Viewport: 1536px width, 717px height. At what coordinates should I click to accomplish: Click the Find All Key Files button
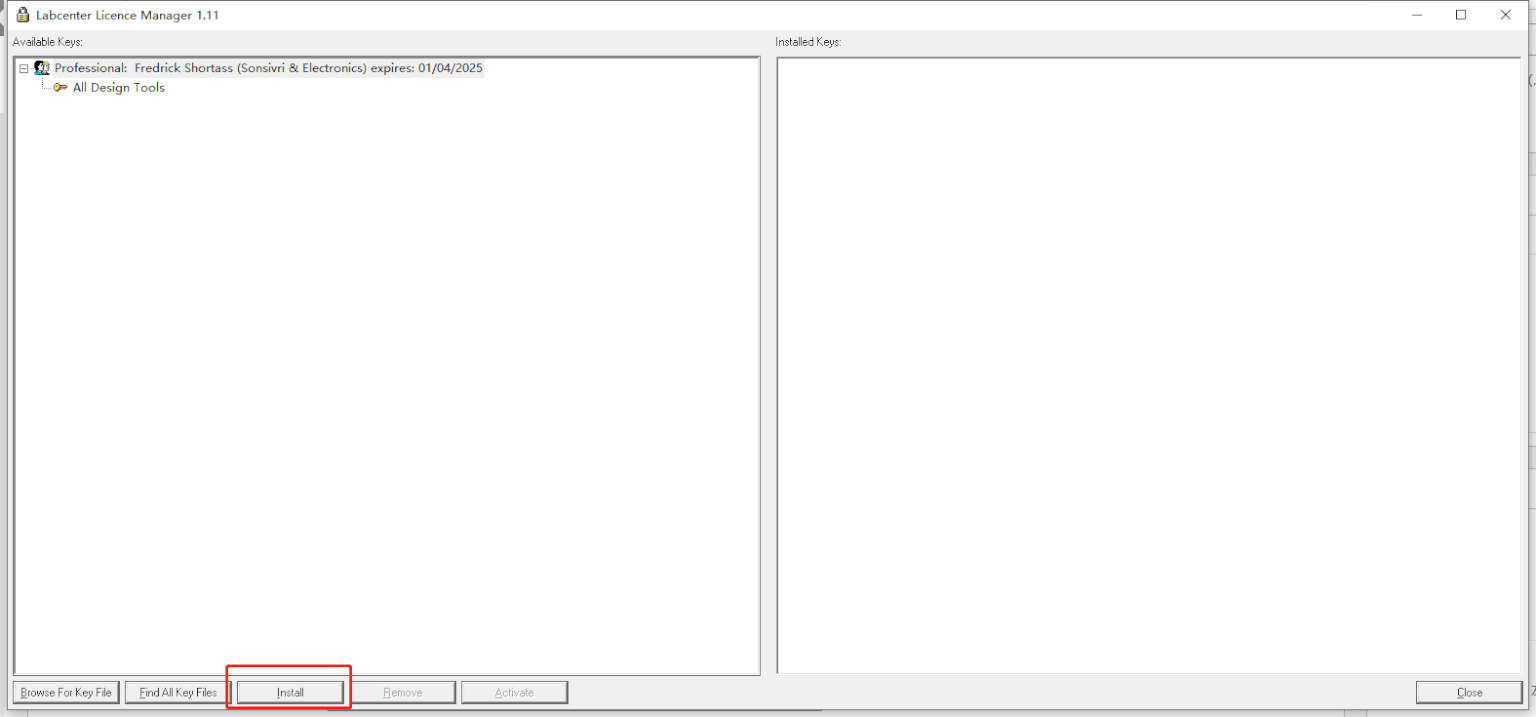click(178, 692)
